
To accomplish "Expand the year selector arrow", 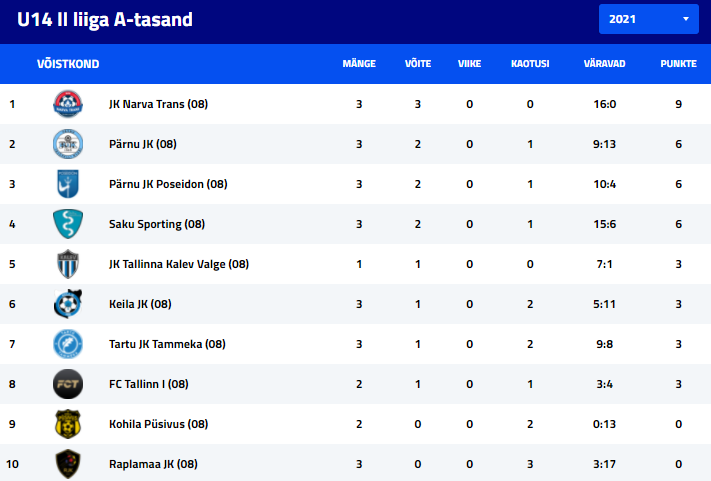I will (x=686, y=19).
